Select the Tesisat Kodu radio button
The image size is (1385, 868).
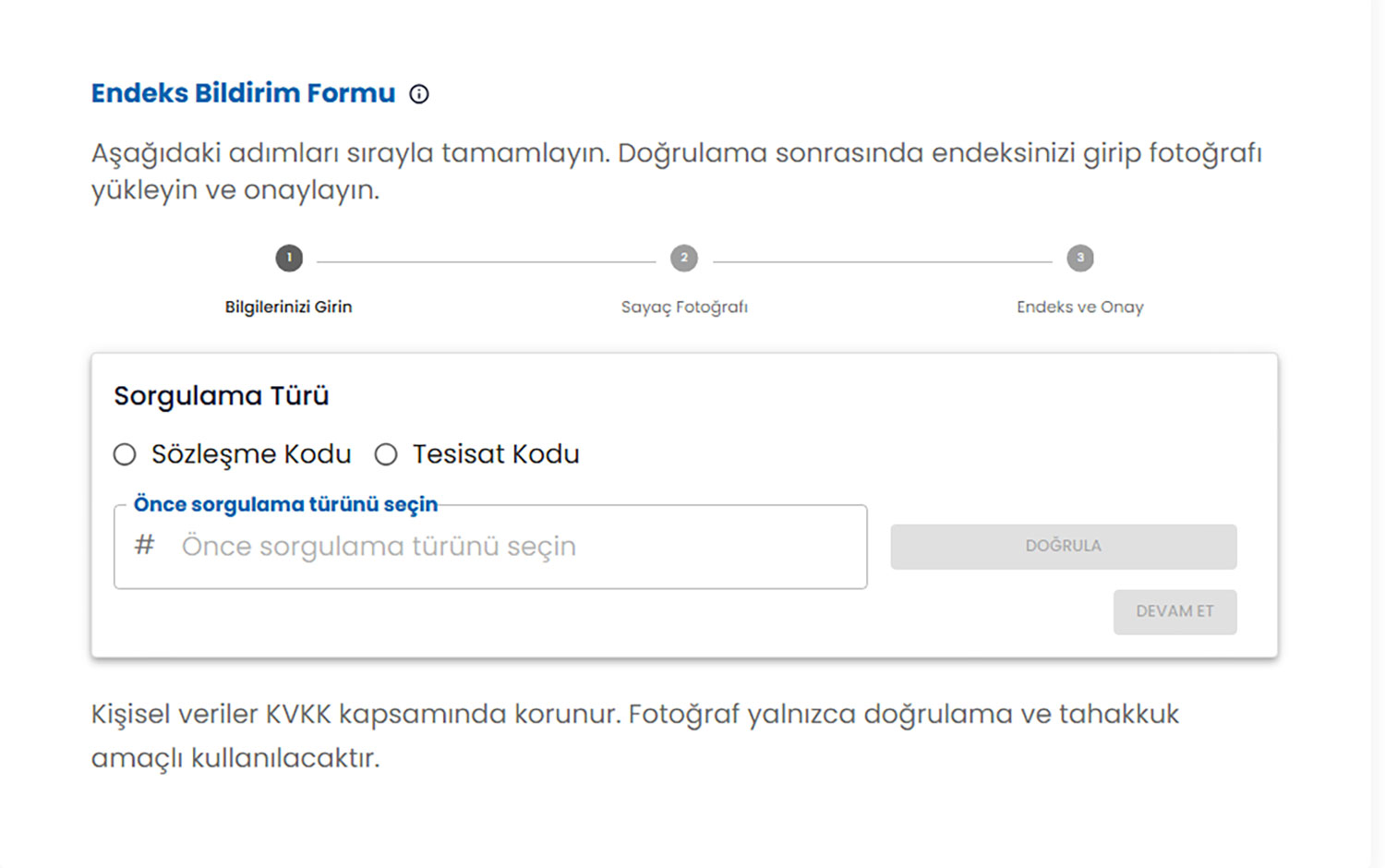coord(386,454)
